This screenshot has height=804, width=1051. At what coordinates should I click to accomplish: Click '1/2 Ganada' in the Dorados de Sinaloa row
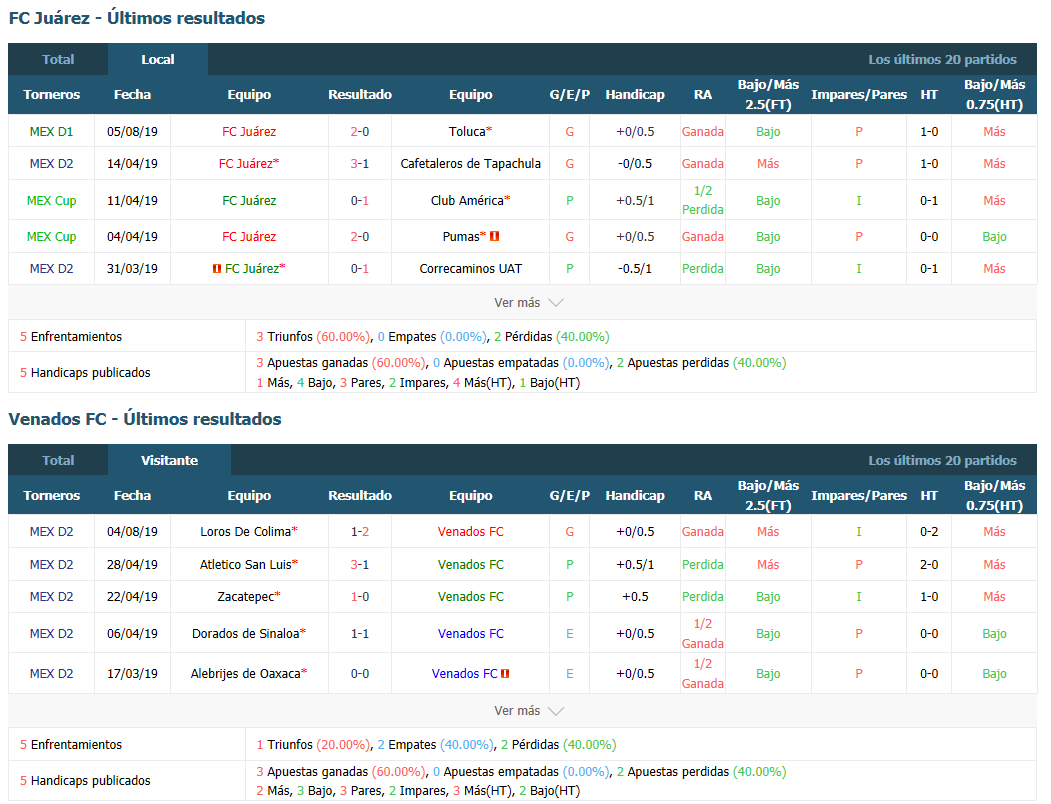[x=702, y=633]
